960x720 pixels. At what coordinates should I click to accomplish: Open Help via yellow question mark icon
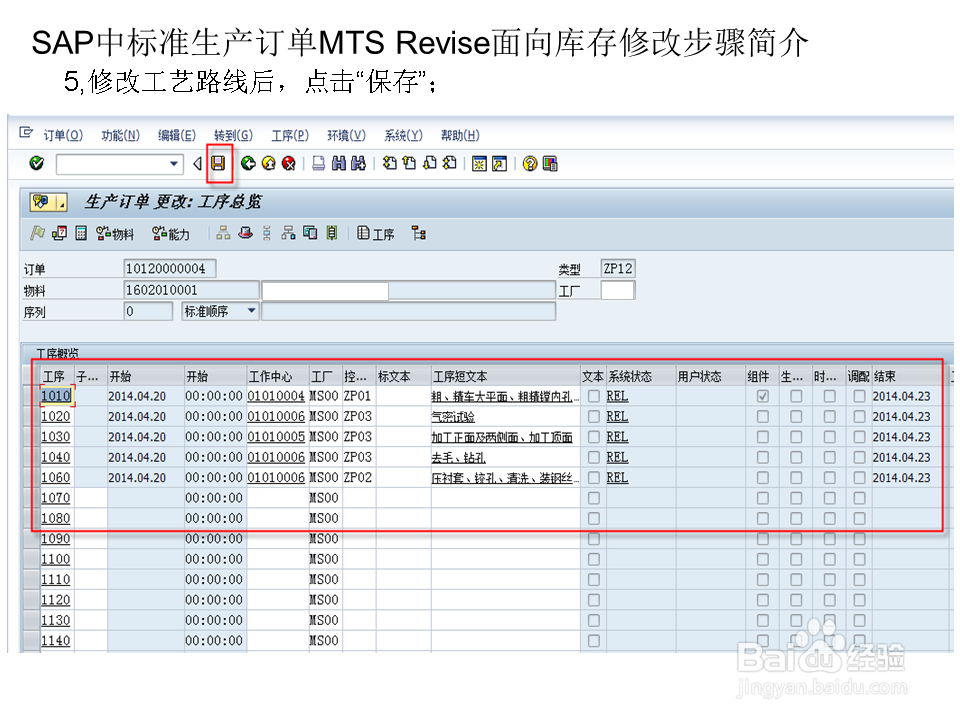[530, 163]
